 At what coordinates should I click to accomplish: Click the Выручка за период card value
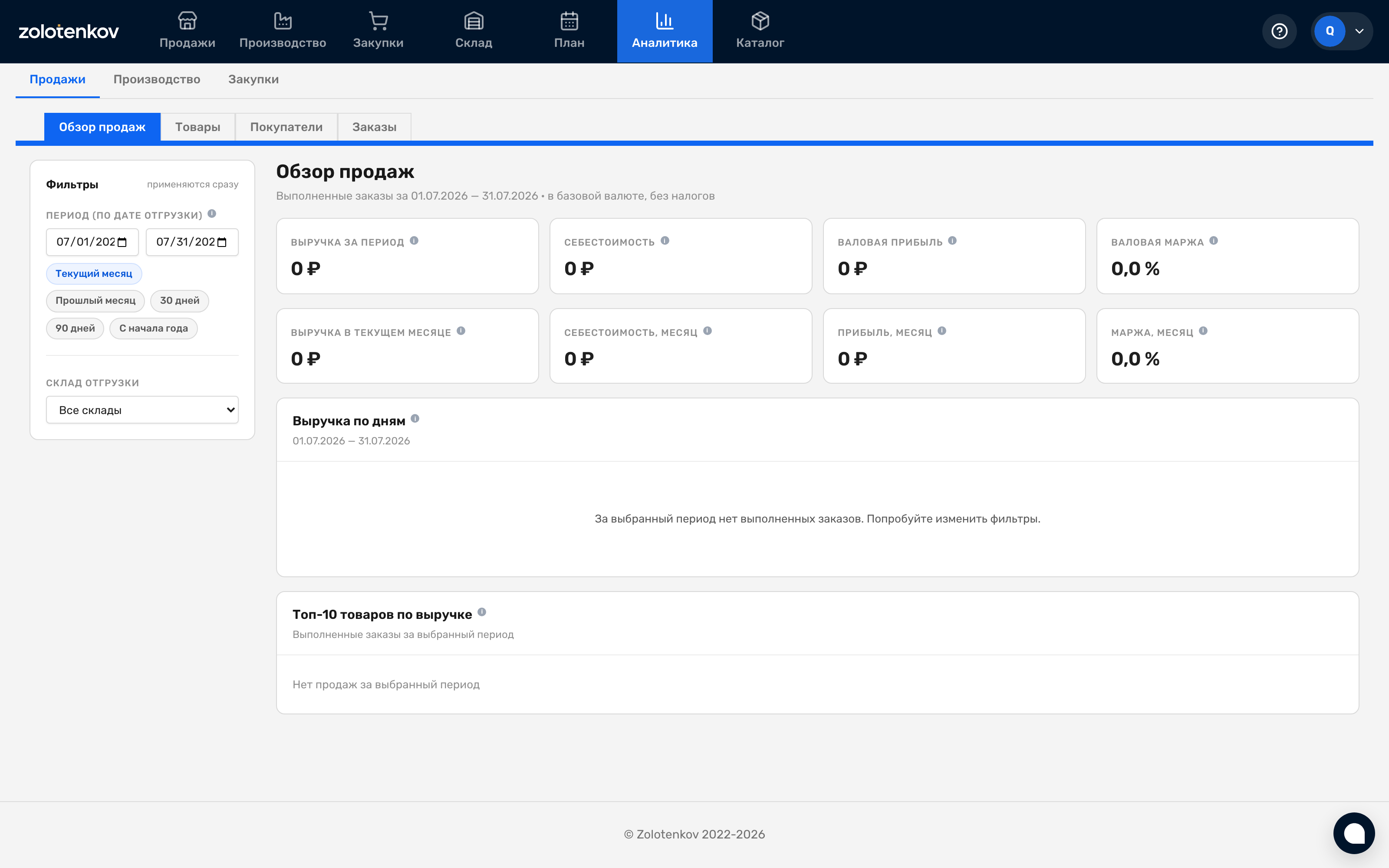tap(305, 268)
